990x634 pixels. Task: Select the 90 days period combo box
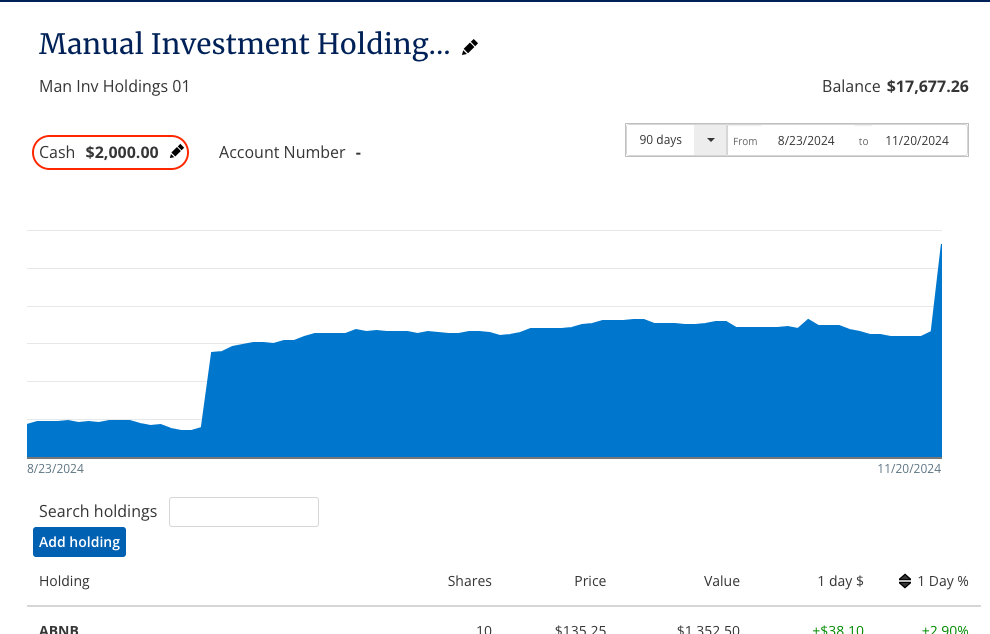(x=676, y=140)
